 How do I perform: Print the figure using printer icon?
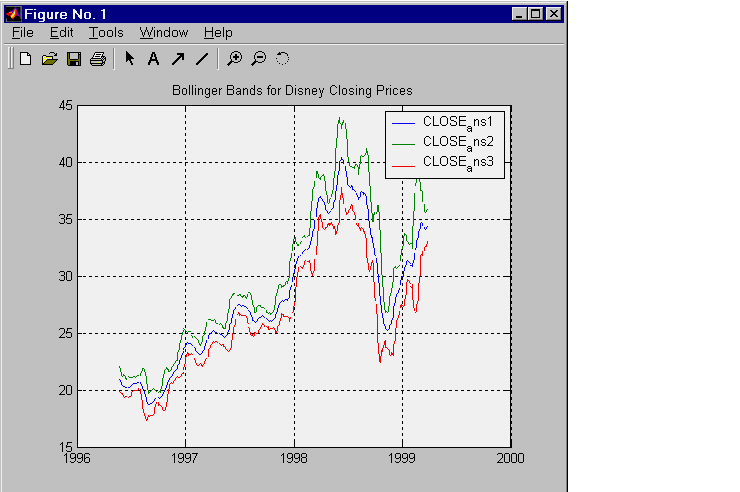98,59
